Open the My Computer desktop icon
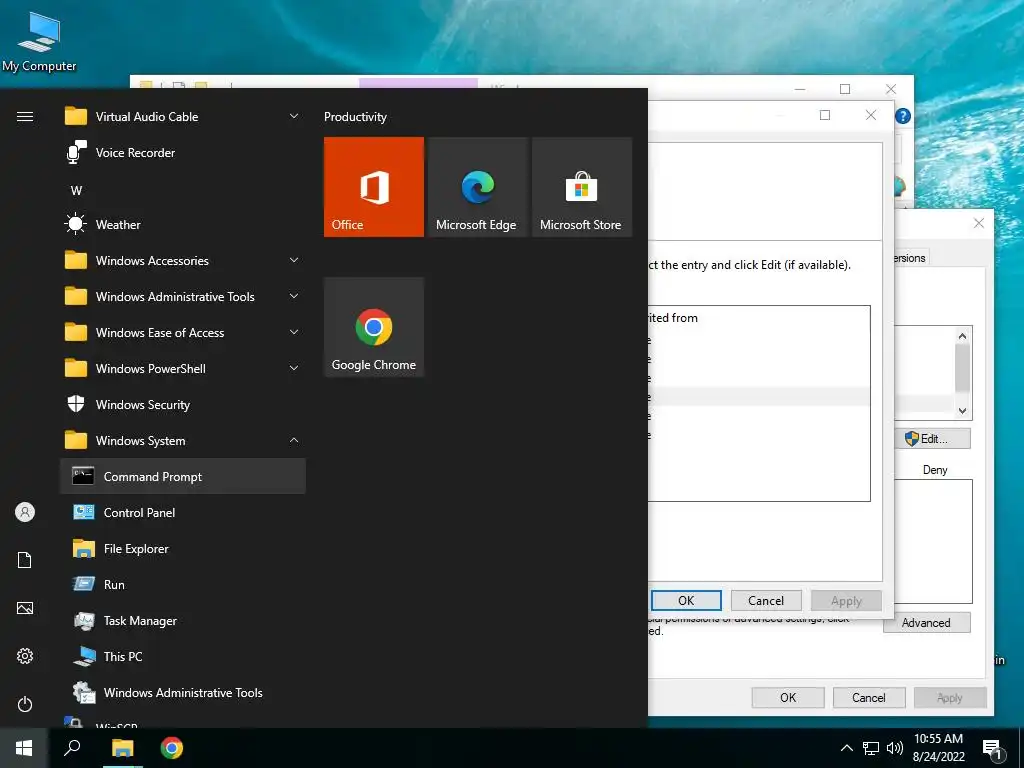The height and width of the screenshot is (768, 1024). click(39, 42)
